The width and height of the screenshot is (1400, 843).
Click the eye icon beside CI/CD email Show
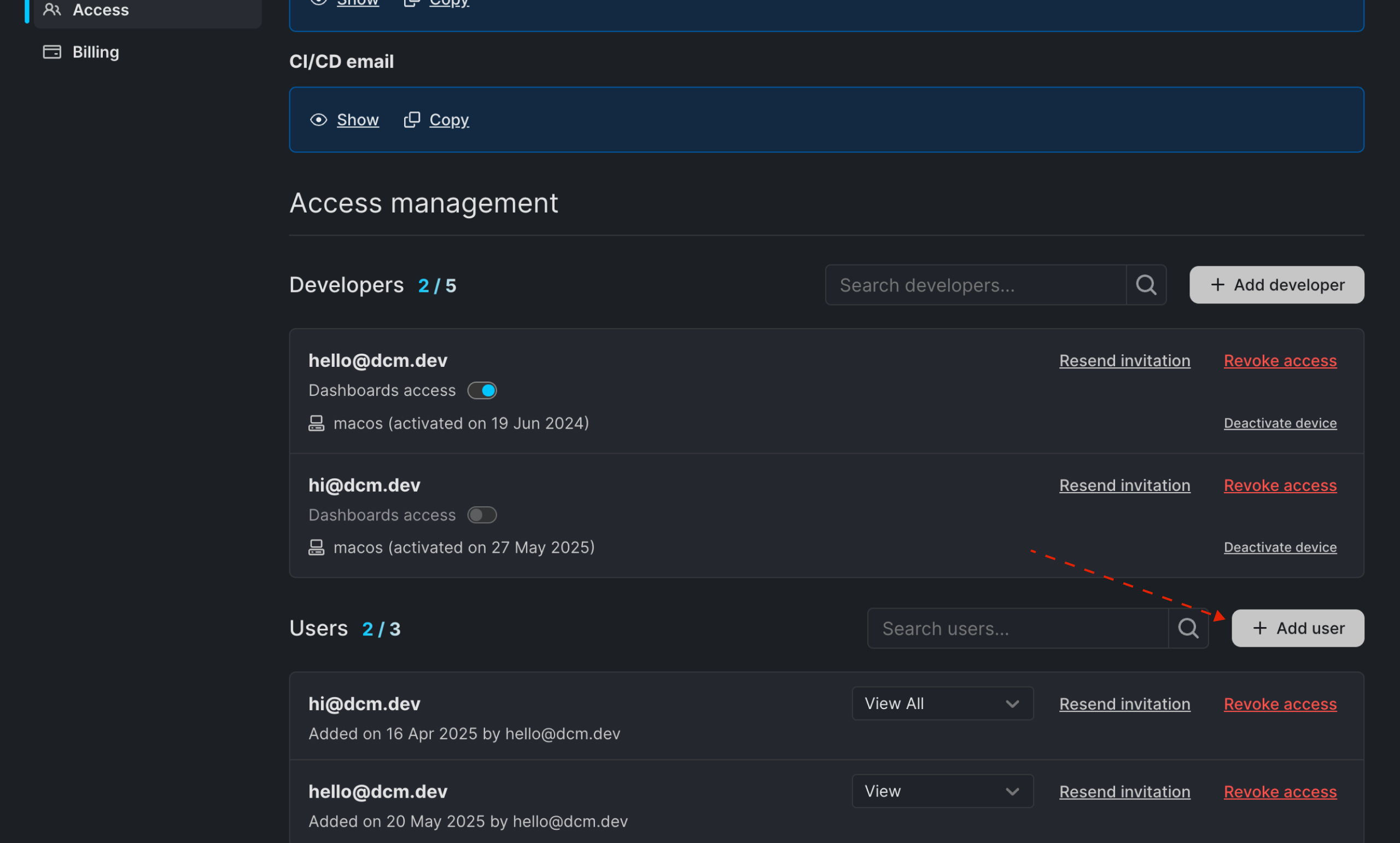(x=318, y=120)
